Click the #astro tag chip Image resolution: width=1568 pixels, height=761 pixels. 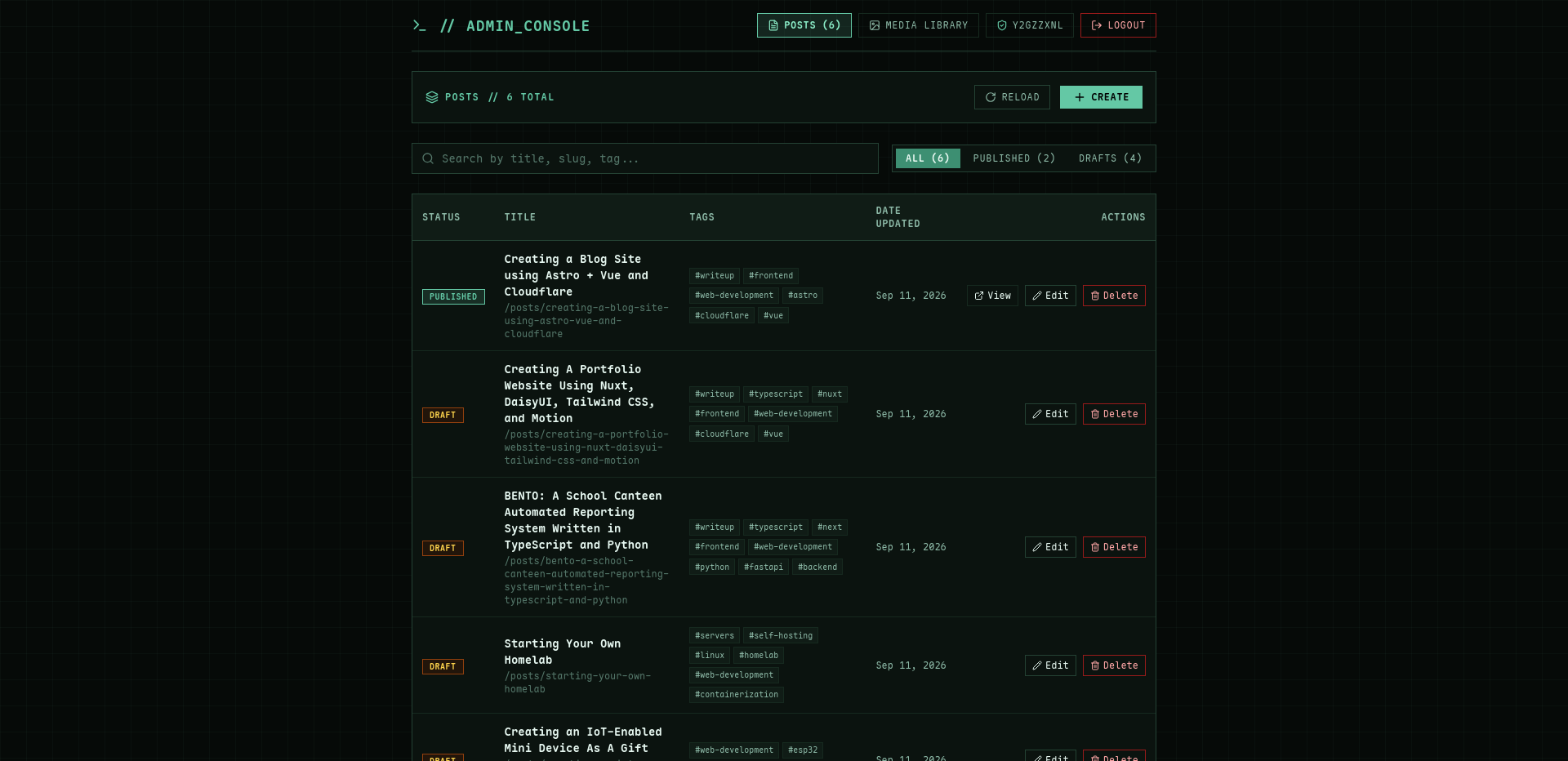tap(803, 296)
